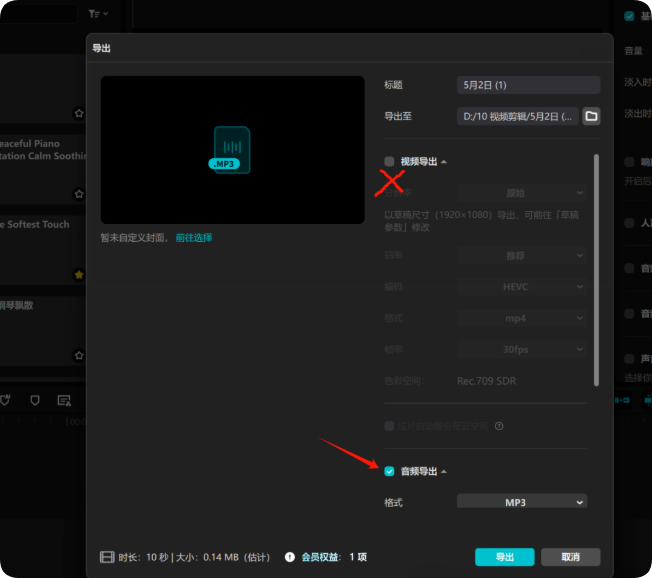The image size is (652, 578).
Task: Open the 格式 dropdown showing mp4
Action: (522, 318)
